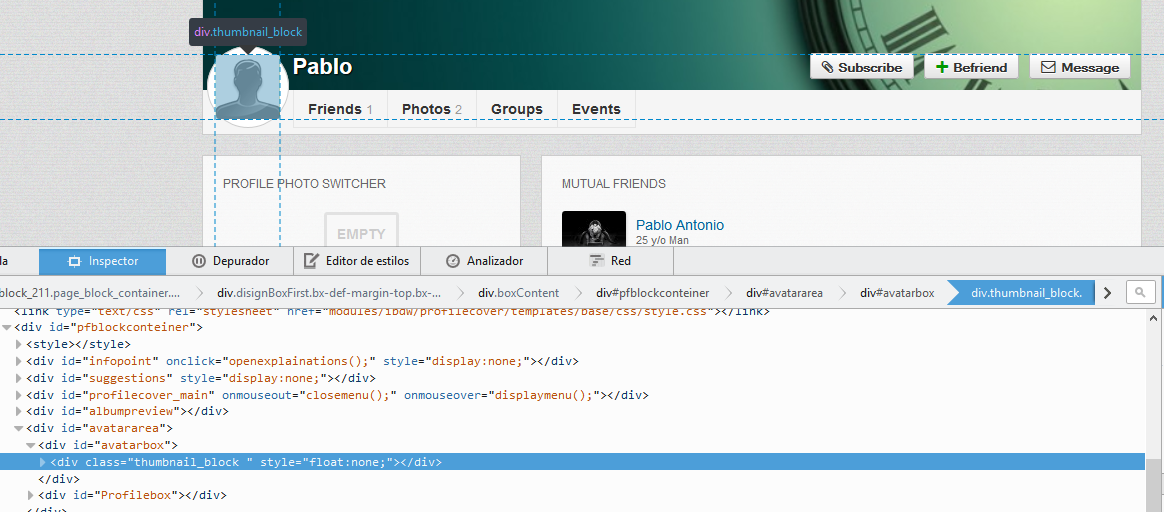Image resolution: width=1164 pixels, height=512 pixels.
Task: Open Pablo Antonio profile link
Action: [x=679, y=225]
